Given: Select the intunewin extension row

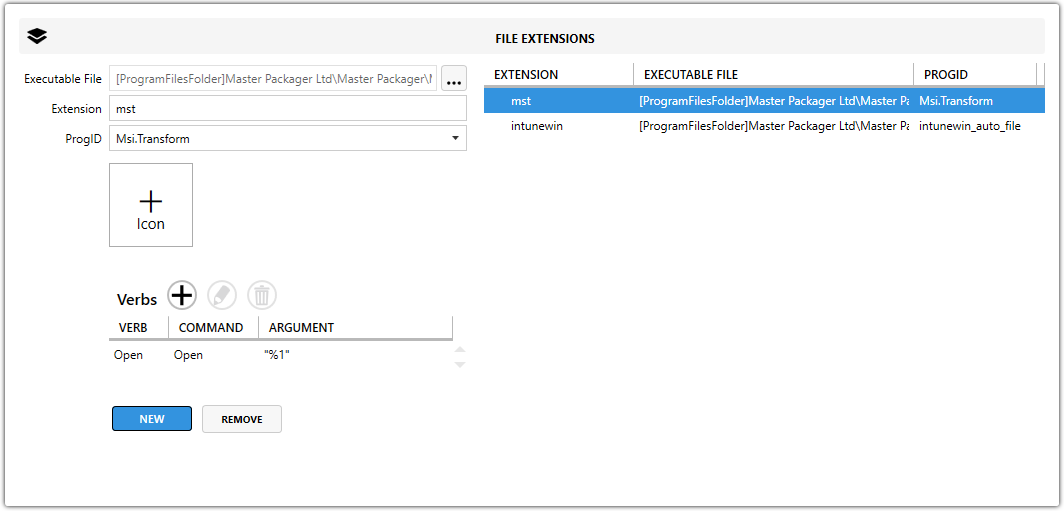Looking at the screenshot, I should [764, 126].
